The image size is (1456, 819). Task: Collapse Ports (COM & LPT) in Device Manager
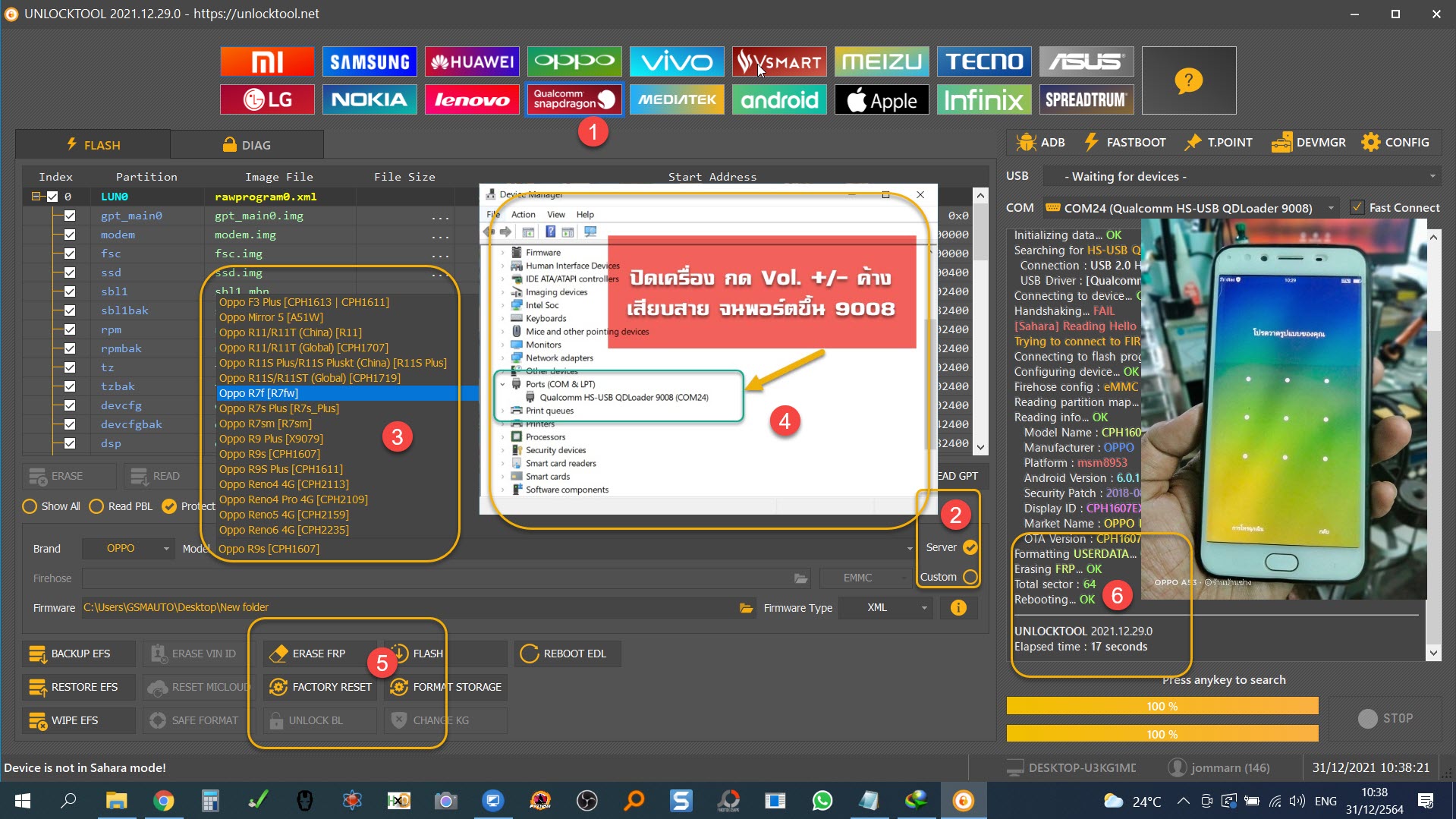pyautogui.click(x=502, y=384)
